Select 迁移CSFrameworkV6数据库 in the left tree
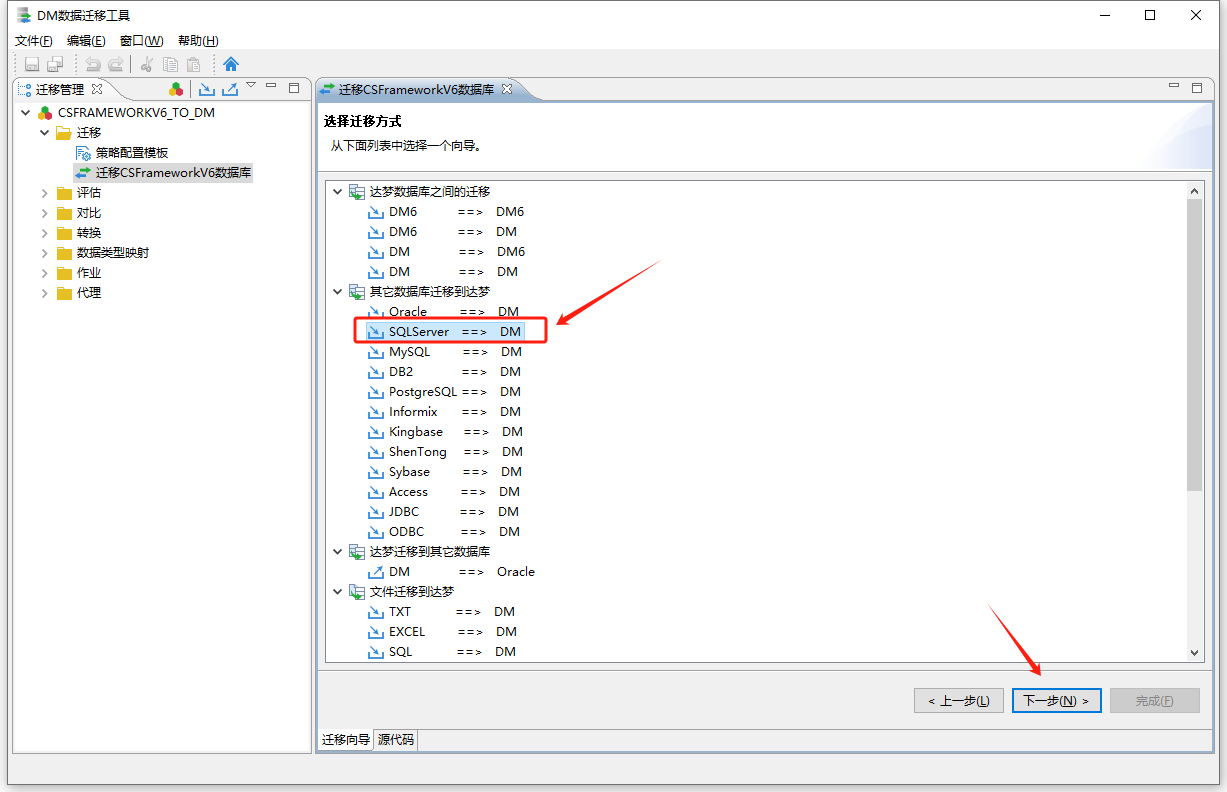Image resolution: width=1227 pixels, height=792 pixels. tap(174, 172)
